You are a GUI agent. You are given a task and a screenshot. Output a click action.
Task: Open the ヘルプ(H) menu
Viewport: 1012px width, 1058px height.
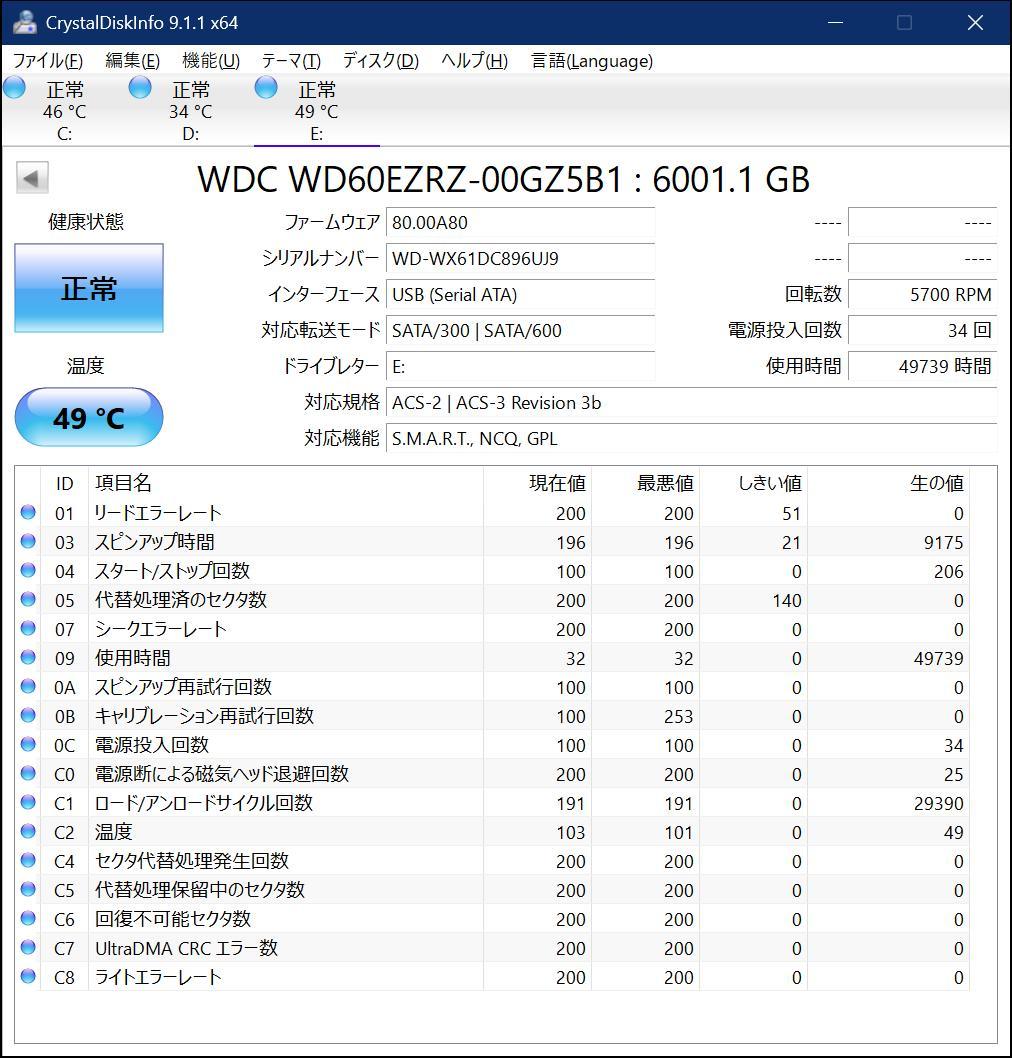coord(474,61)
